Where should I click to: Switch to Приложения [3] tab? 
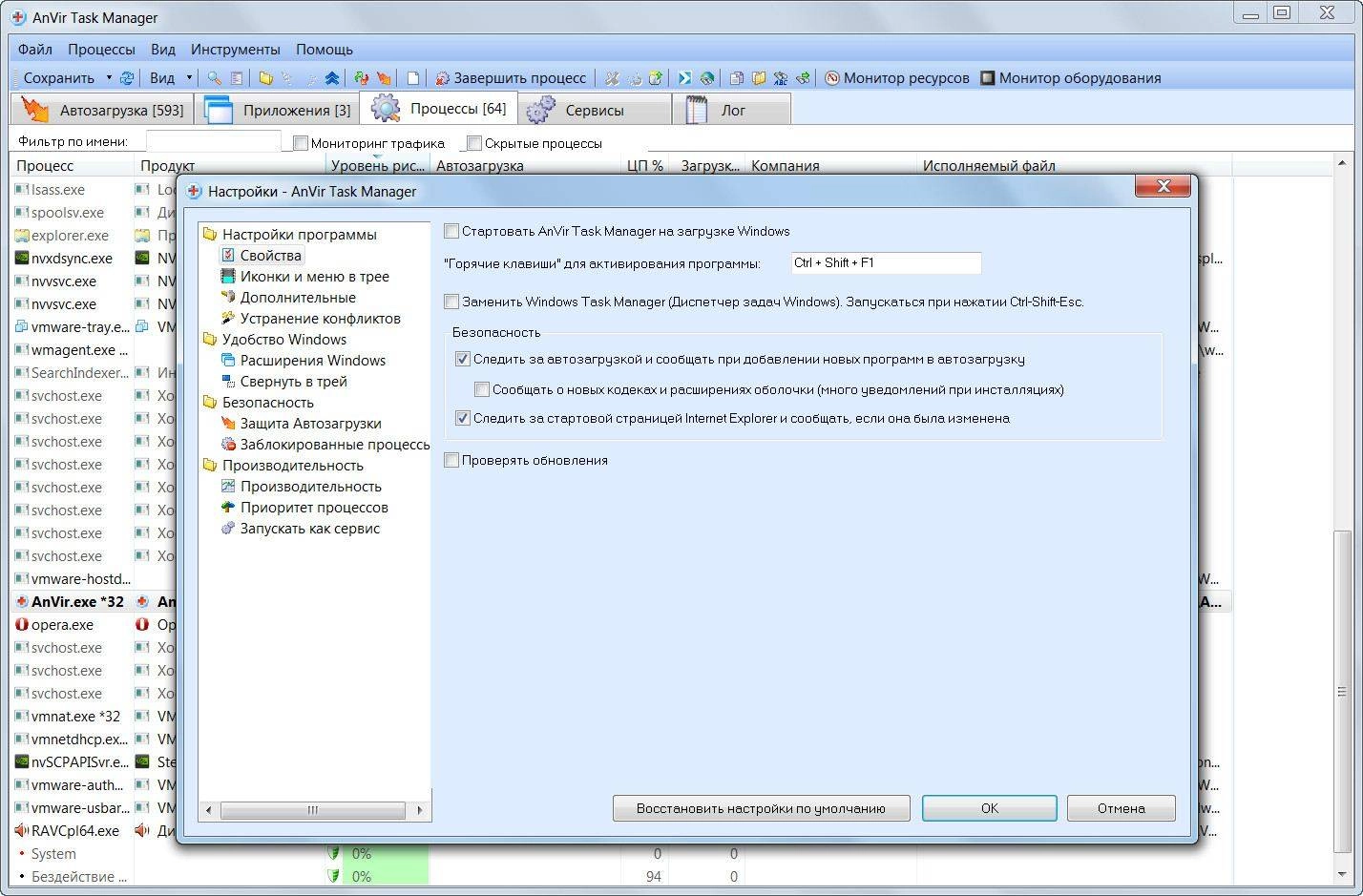[x=277, y=110]
